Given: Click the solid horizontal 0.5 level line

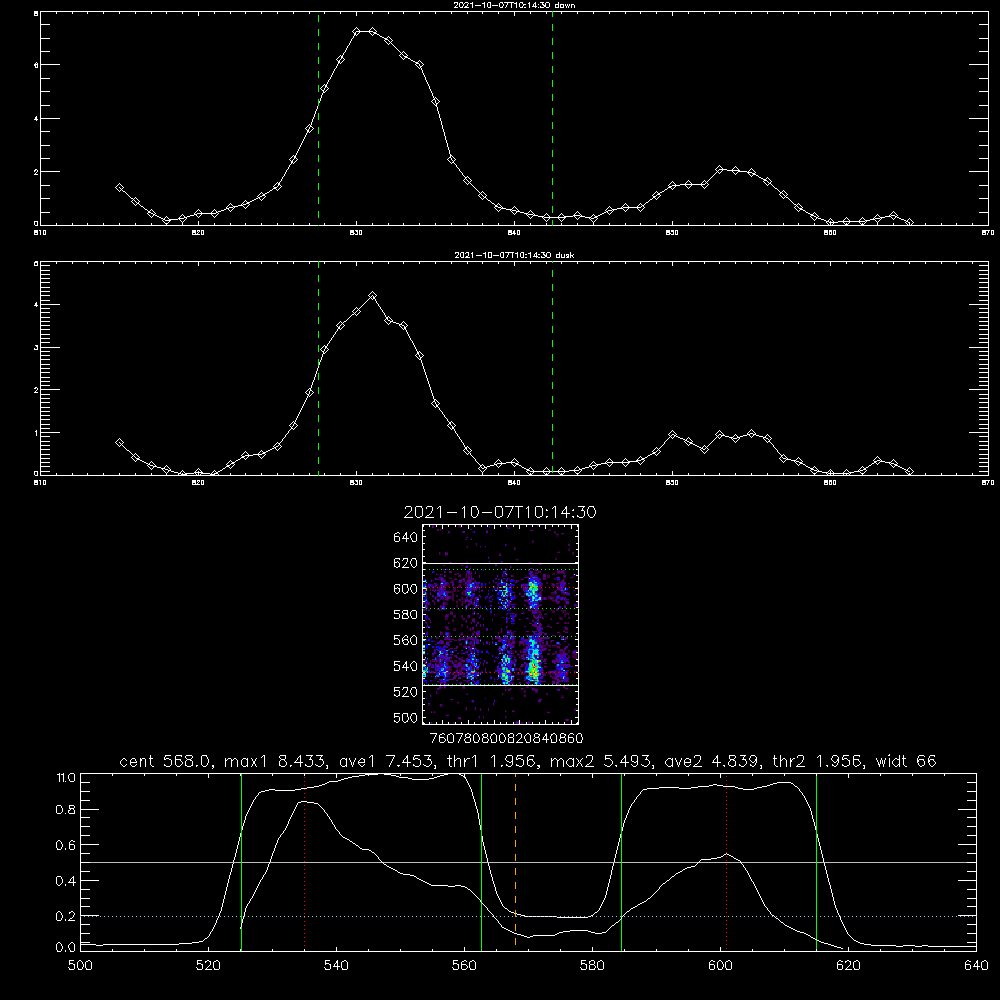Looking at the screenshot, I should [528, 862].
